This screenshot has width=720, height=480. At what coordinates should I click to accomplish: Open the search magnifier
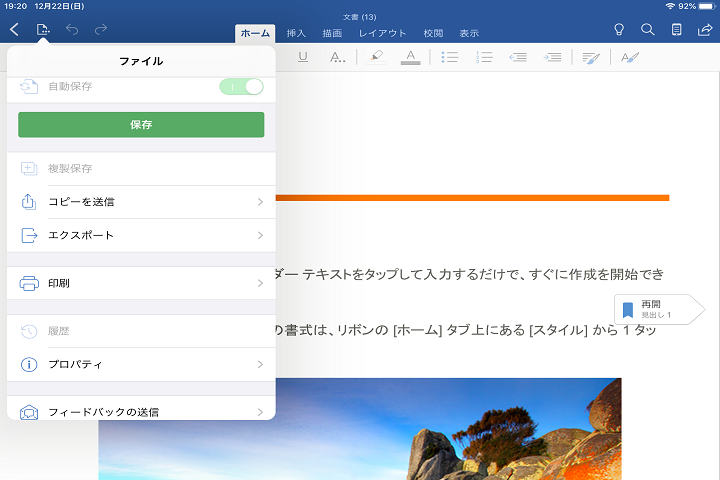pyautogui.click(x=647, y=29)
